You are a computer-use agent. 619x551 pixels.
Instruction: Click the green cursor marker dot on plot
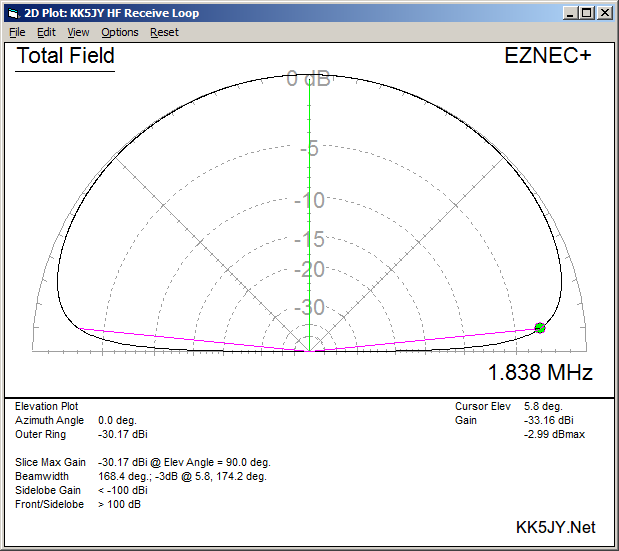[540, 328]
